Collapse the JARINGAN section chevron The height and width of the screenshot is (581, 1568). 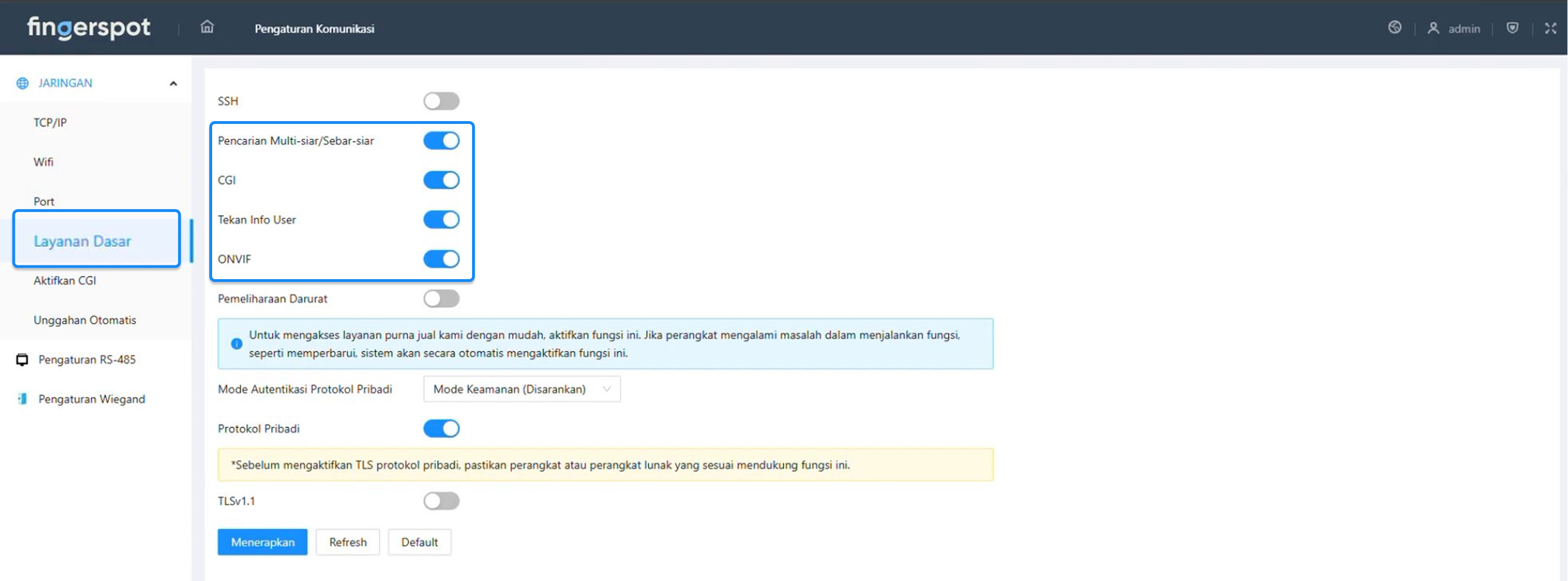tap(173, 84)
